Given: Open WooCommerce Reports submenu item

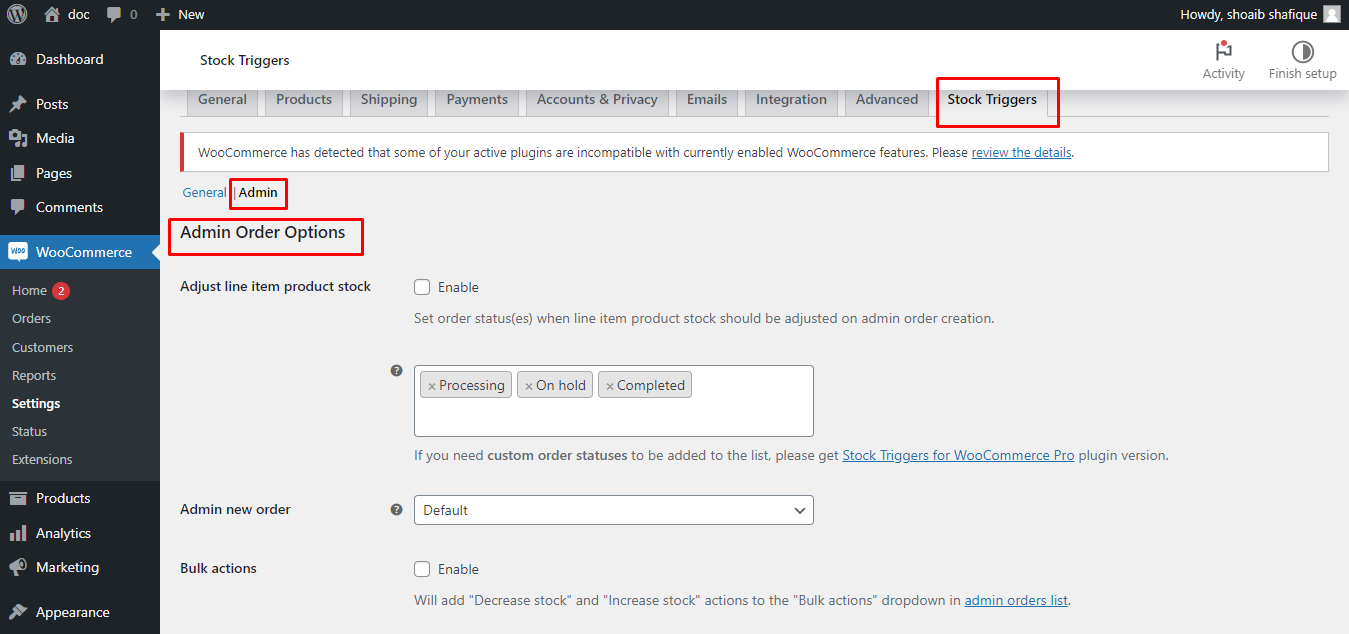Looking at the screenshot, I should [34, 375].
